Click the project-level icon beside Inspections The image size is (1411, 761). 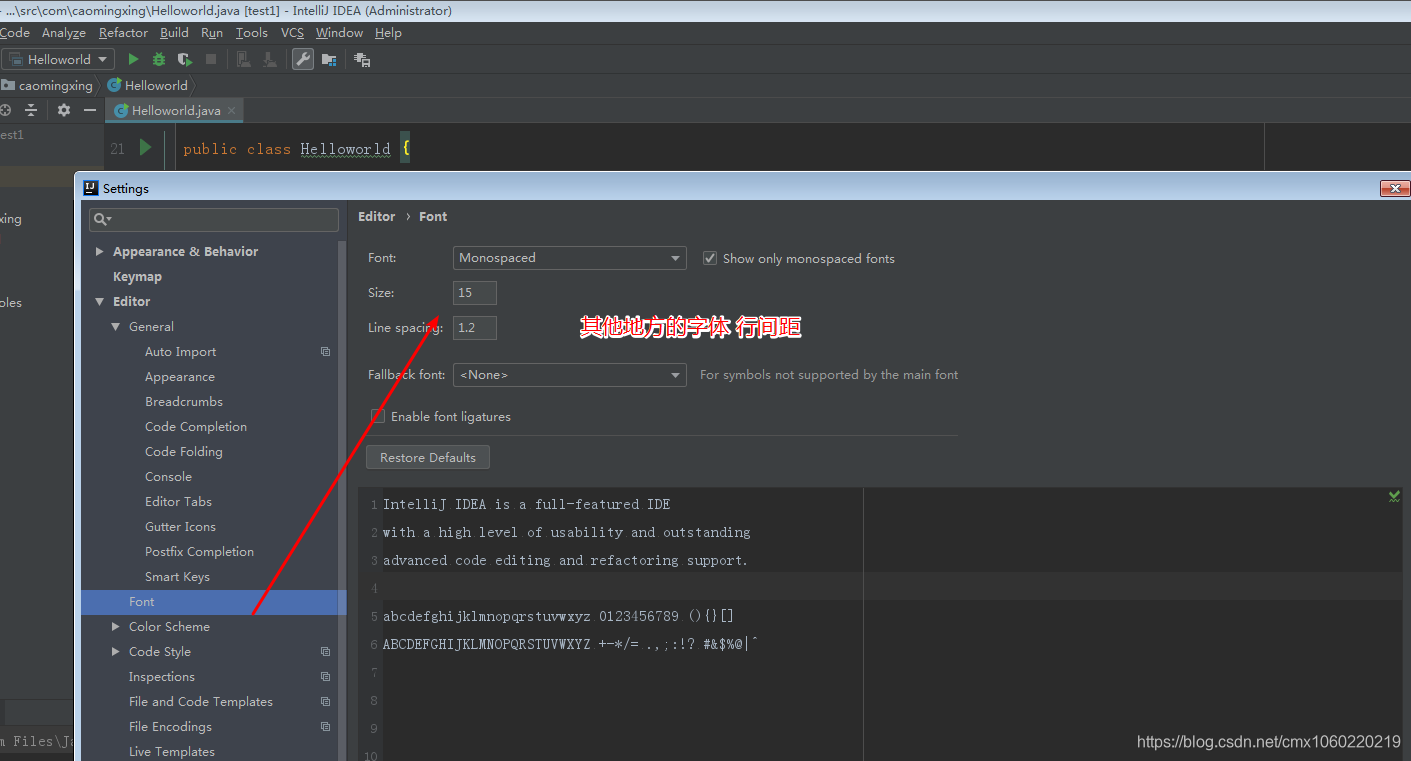325,677
